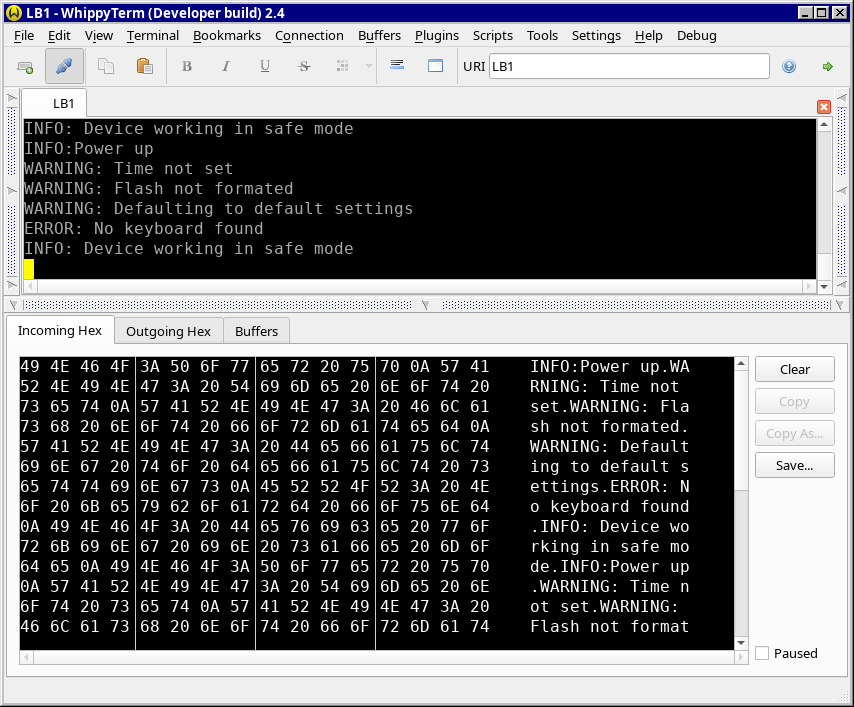The image size is (854, 707).
Task: Click the Copy As... button
Action: (x=795, y=434)
